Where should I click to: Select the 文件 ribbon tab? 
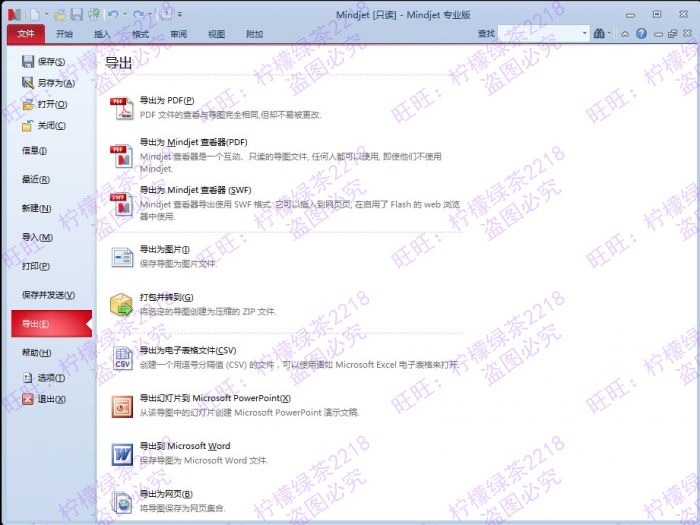coord(26,33)
